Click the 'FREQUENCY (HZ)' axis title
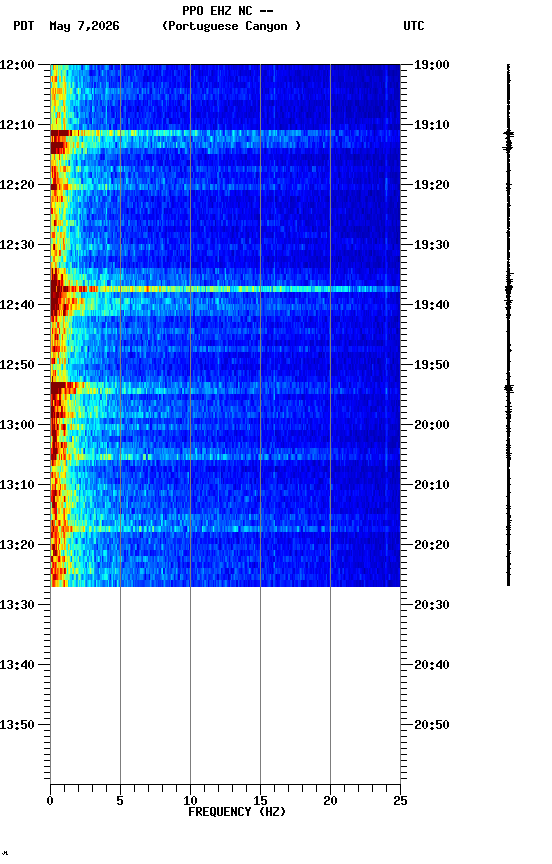 coord(237,812)
